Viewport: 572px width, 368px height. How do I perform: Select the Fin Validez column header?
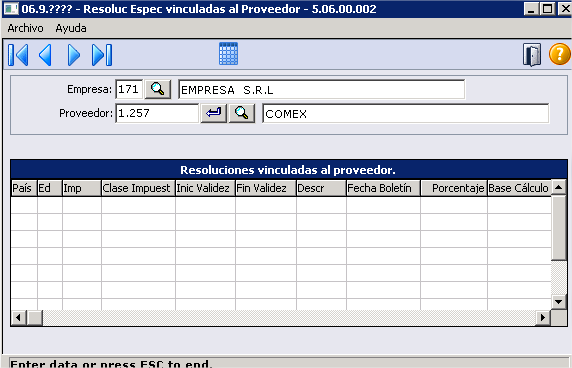point(266,188)
